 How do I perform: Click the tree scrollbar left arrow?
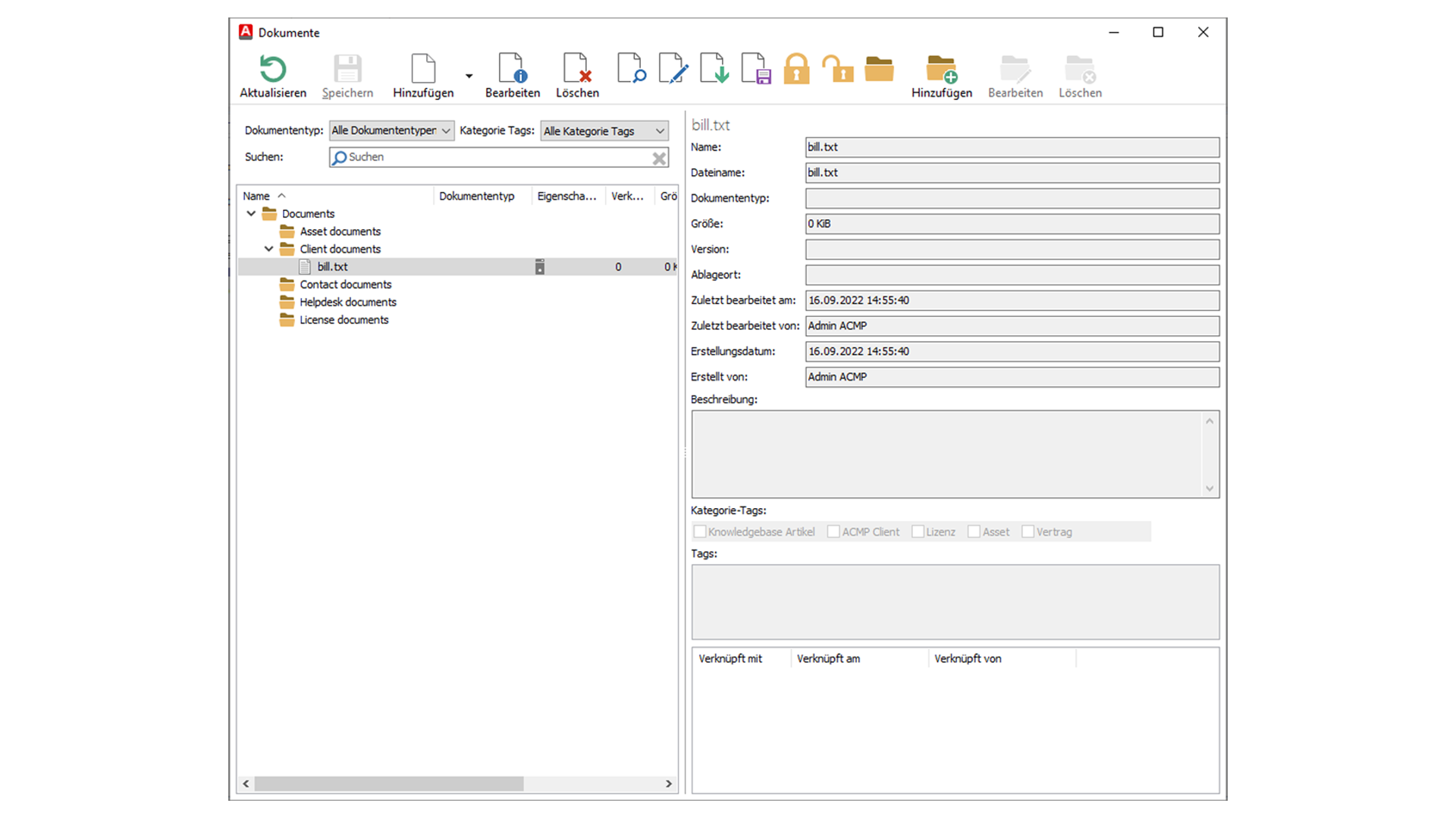pos(246,783)
